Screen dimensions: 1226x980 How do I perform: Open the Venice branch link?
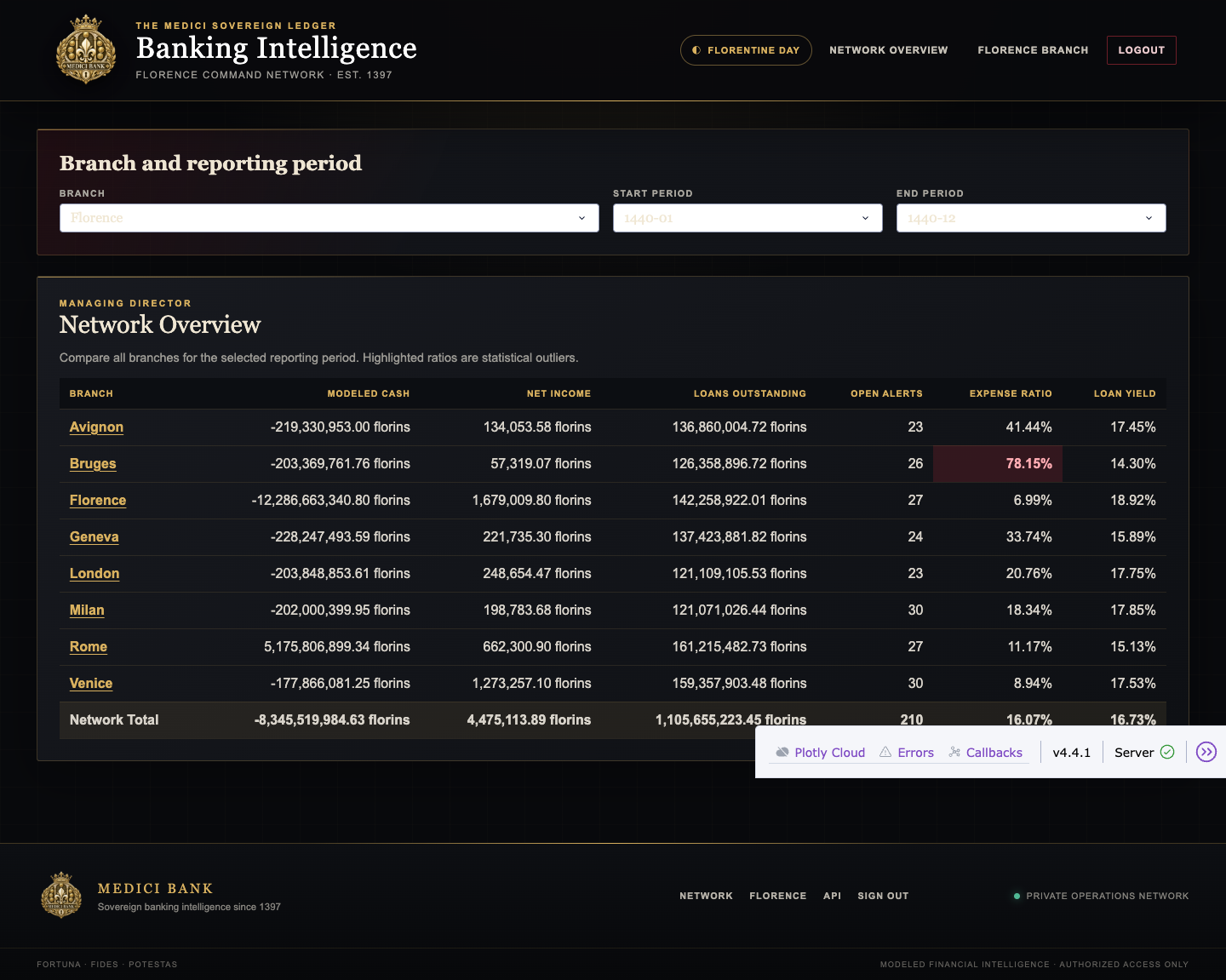coord(91,684)
